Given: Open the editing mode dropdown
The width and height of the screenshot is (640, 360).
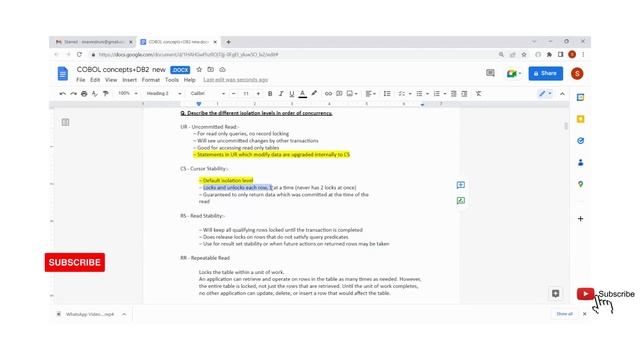Looking at the screenshot, I should 545,94.
